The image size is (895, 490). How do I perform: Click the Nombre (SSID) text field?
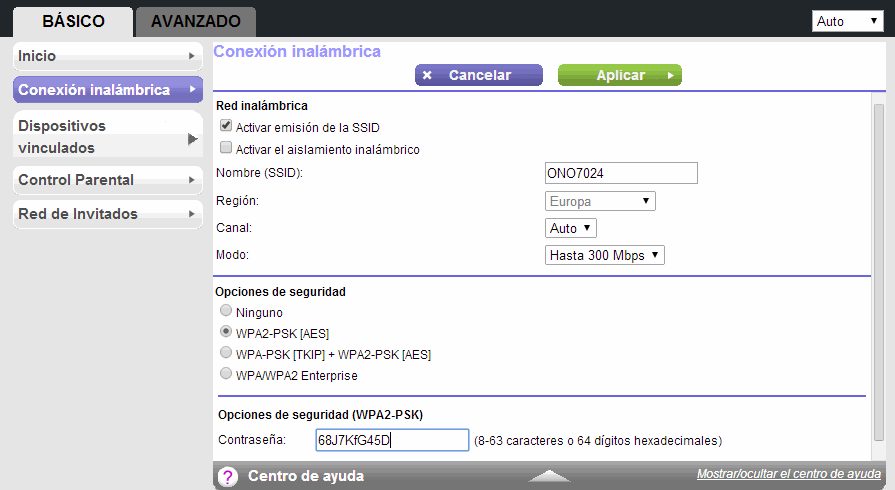click(x=620, y=173)
